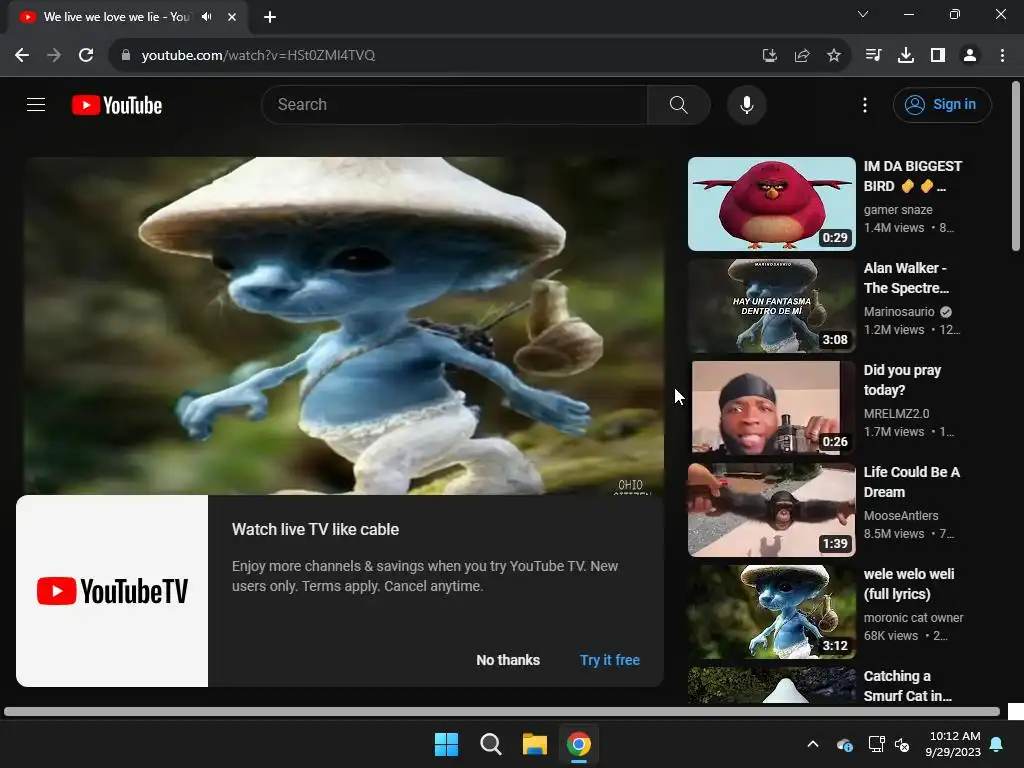Click title 'Life Could Be A Dream'
Image resolution: width=1024 pixels, height=768 pixels.
coord(912,482)
